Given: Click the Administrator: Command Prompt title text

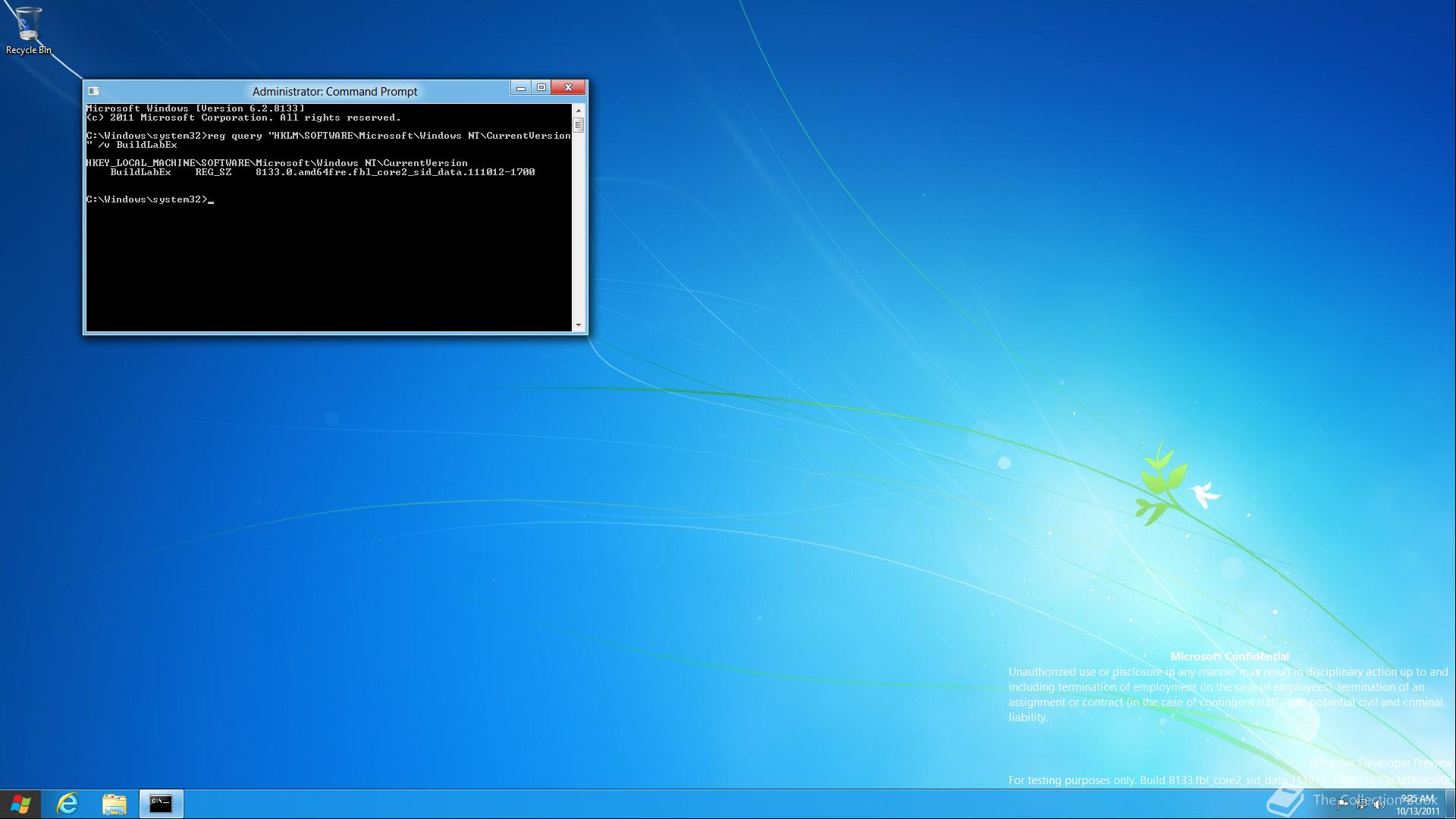Looking at the screenshot, I should click(x=334, y=92).
